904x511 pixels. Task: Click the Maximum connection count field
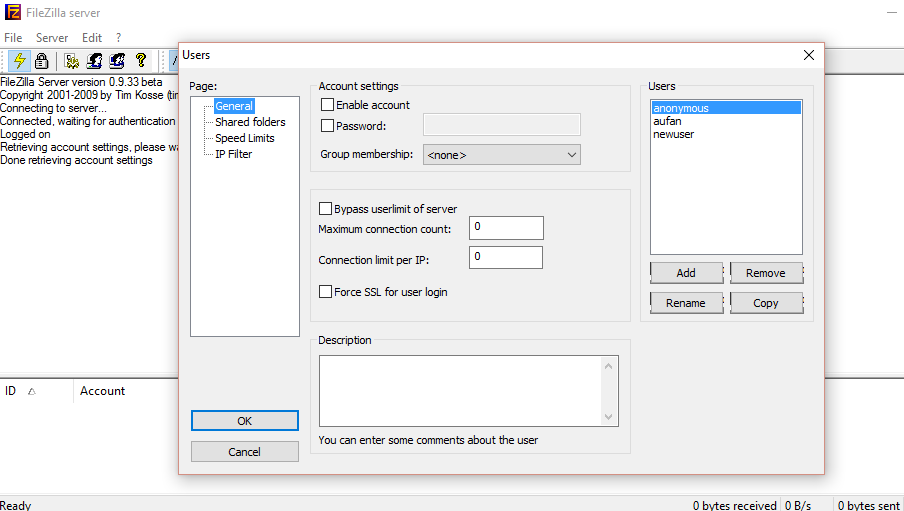click(506, 228)
